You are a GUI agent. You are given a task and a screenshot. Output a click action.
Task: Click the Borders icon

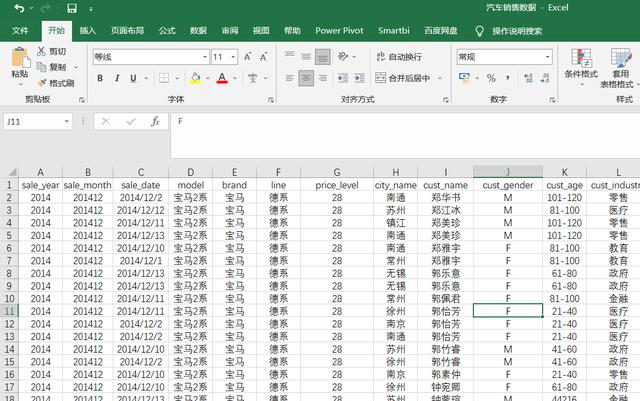click(164, 78)
